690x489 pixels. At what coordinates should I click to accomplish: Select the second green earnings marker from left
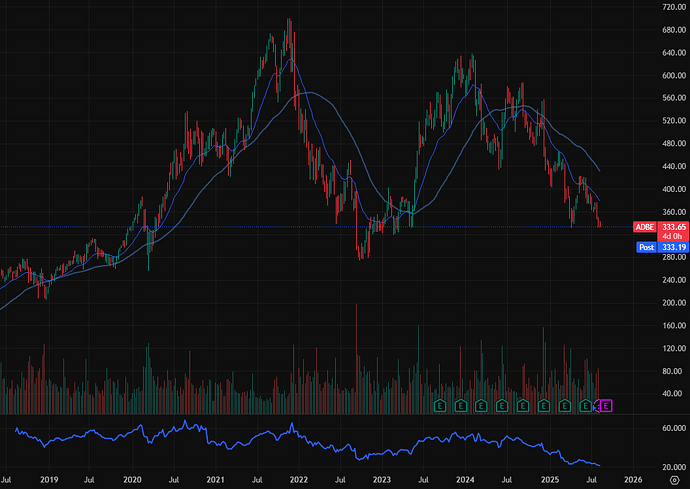coord(461,405)
